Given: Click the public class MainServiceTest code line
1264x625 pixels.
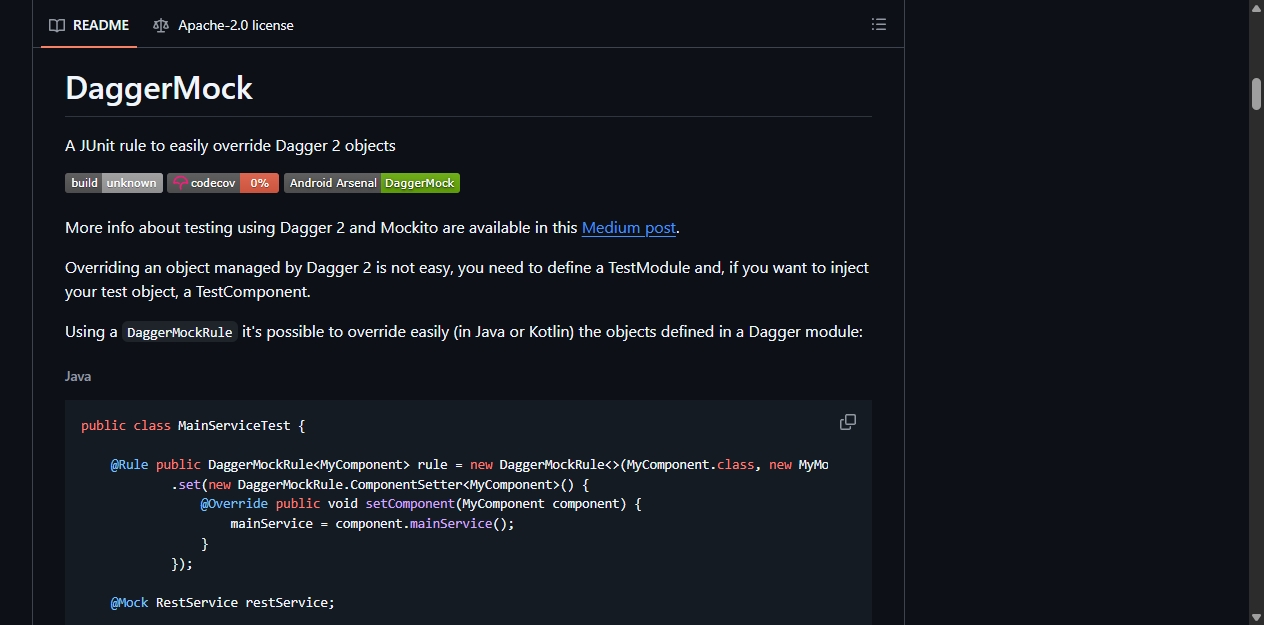Looking at the screenshot, I should [x=193, y=425].
